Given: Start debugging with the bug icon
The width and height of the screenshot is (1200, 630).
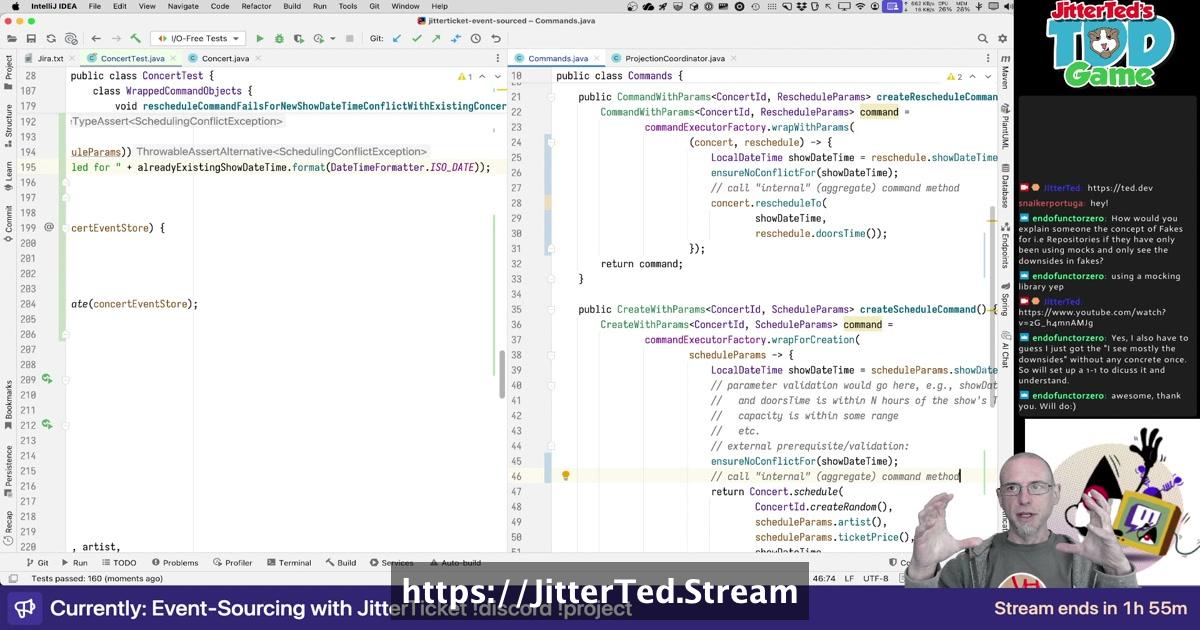Looking at the screenshot, I should point(279,39).
